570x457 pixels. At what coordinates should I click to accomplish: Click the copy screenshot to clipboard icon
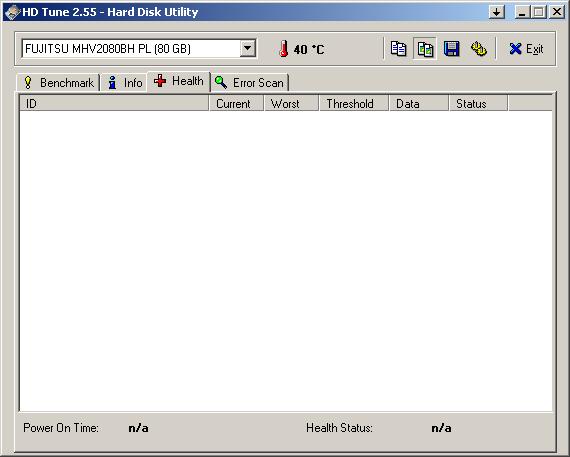tap(425, 49)
